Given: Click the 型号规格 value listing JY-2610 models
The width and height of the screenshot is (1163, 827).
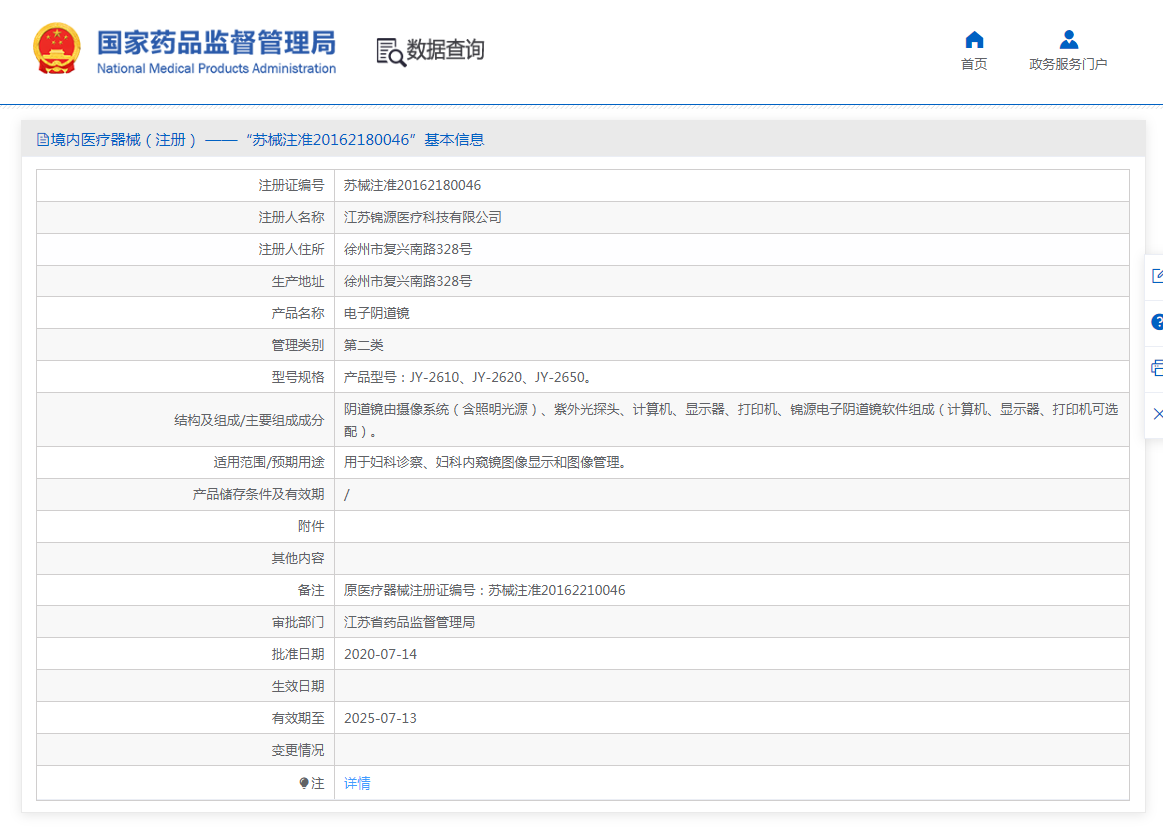Looking at the screenshot, I should point(468,377).
